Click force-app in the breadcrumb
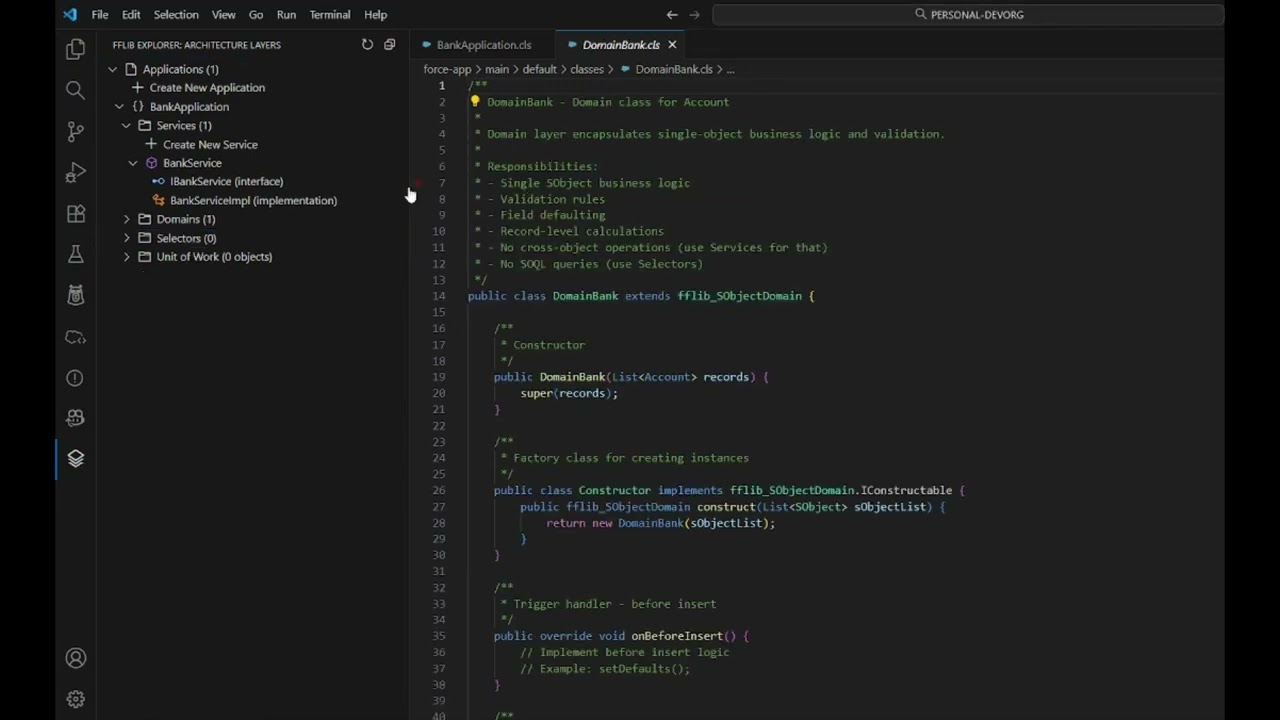The width and height of the screenshot is (1280, 720). click(x=447, y=69)
